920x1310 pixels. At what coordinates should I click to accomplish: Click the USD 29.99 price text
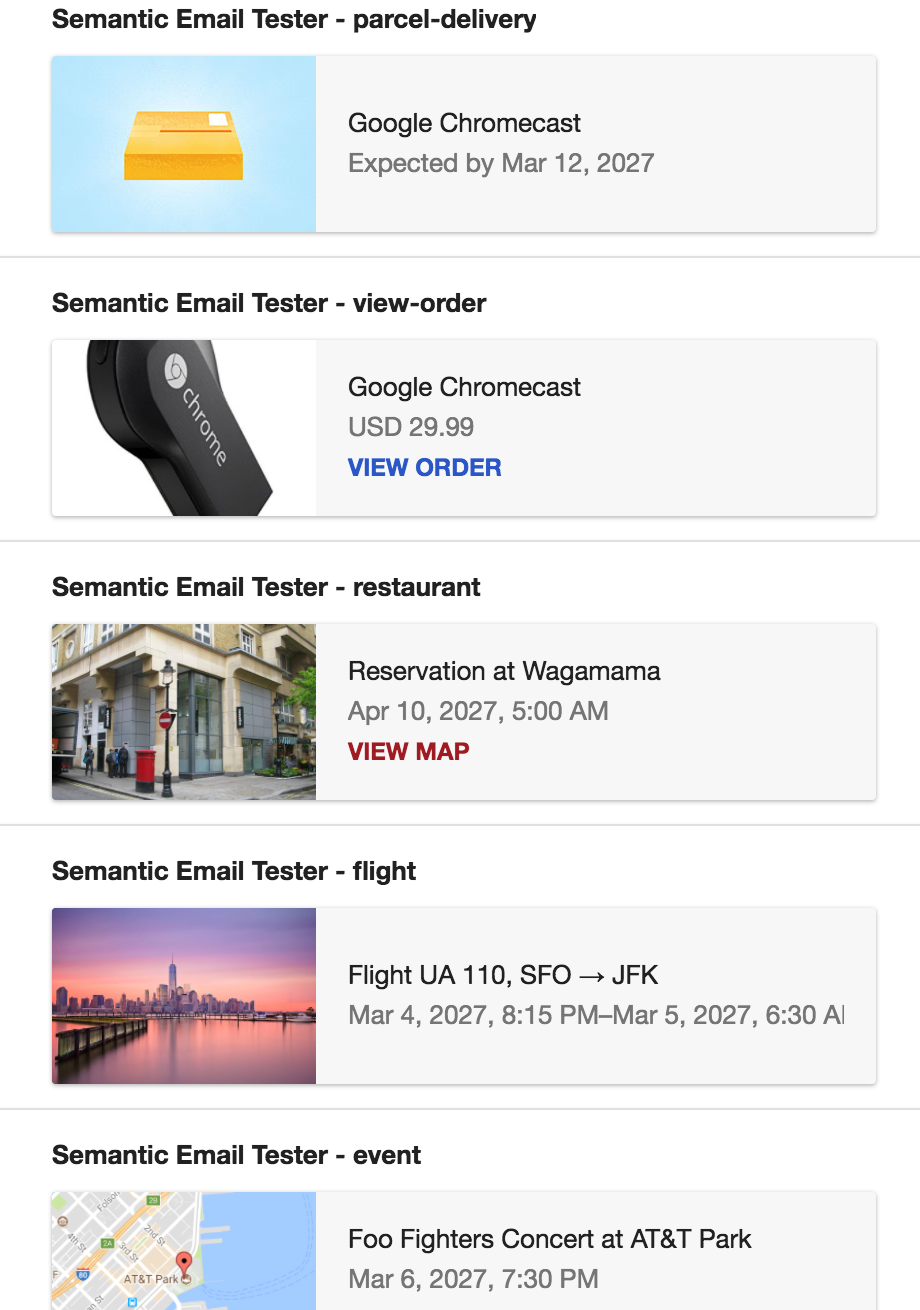(x=411, y=428)
